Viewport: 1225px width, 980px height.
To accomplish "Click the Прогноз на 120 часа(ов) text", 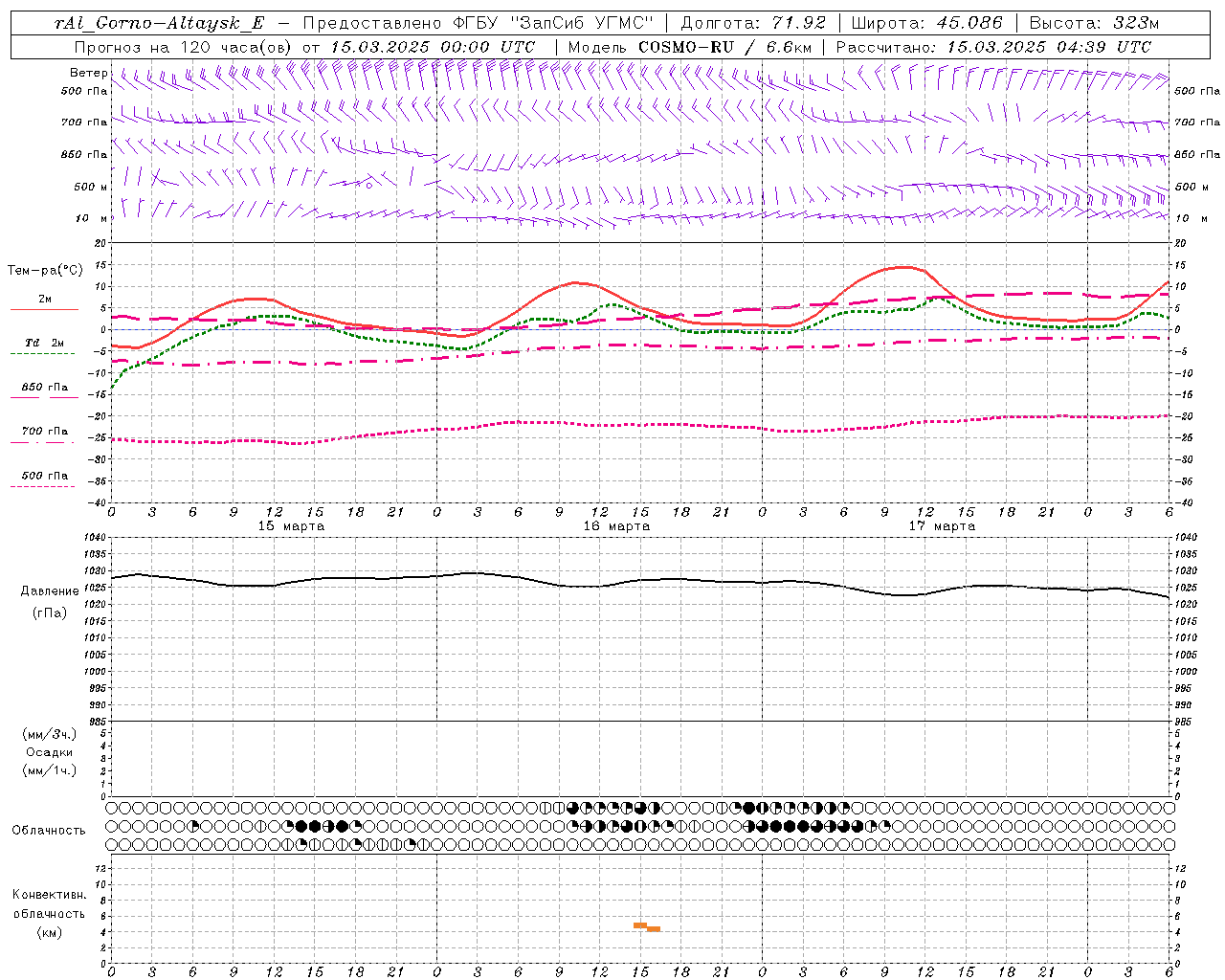I will (183, 47).
